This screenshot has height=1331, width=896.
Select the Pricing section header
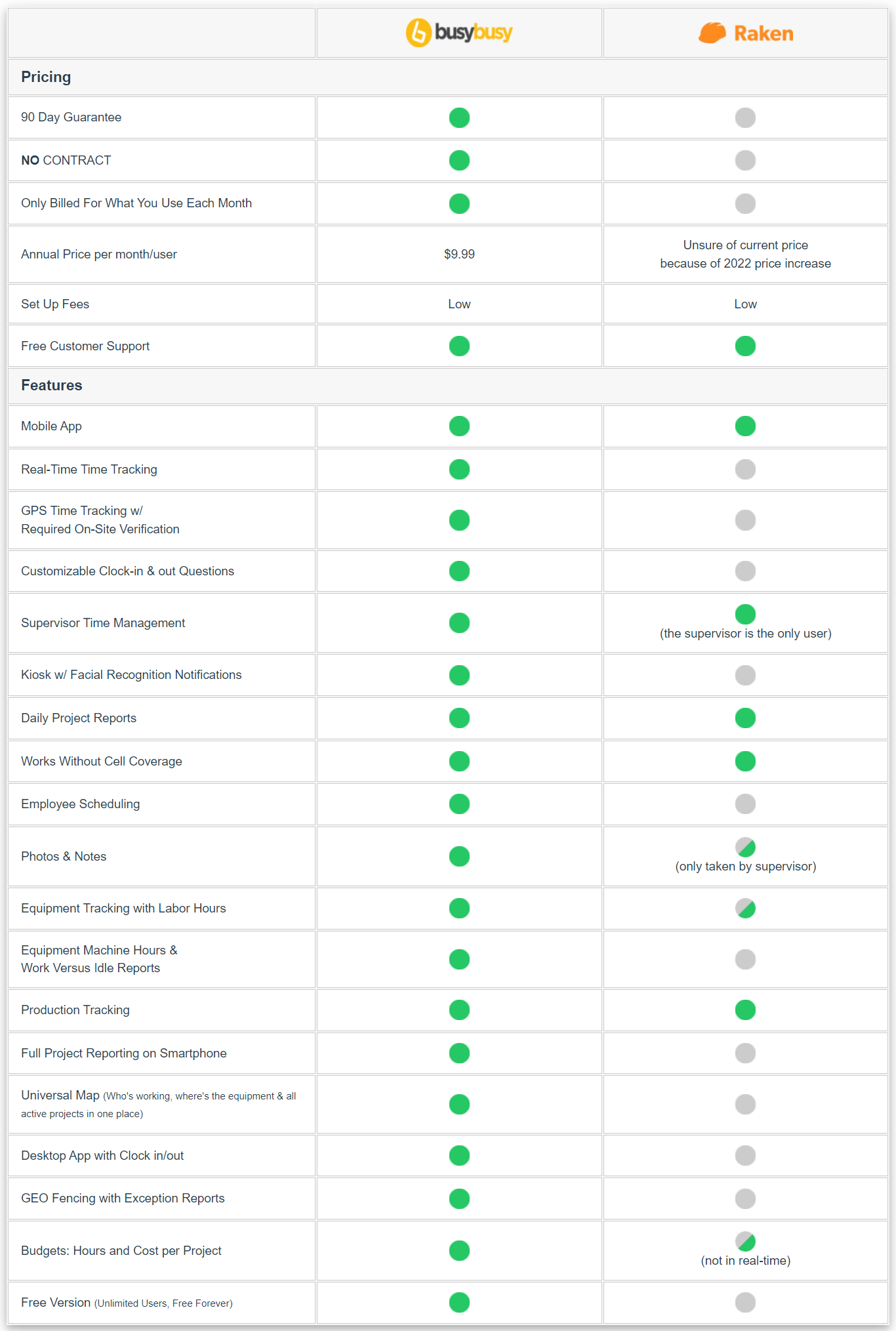[448, 77]
